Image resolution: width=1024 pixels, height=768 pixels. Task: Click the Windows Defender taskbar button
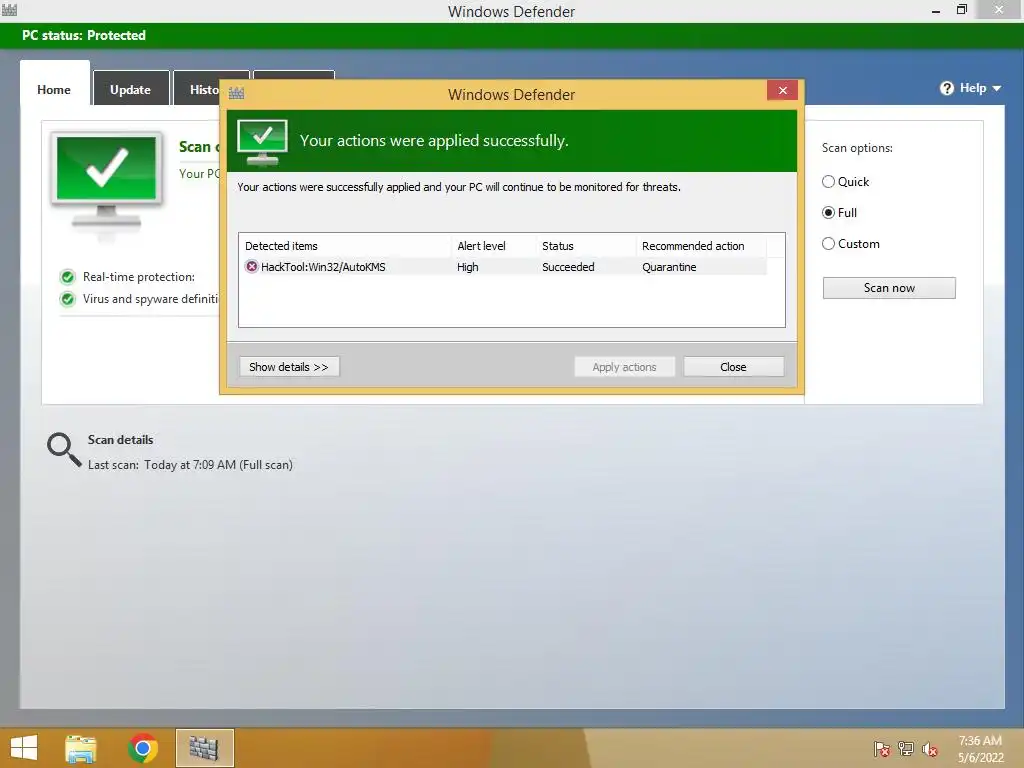tap(204, 748)
